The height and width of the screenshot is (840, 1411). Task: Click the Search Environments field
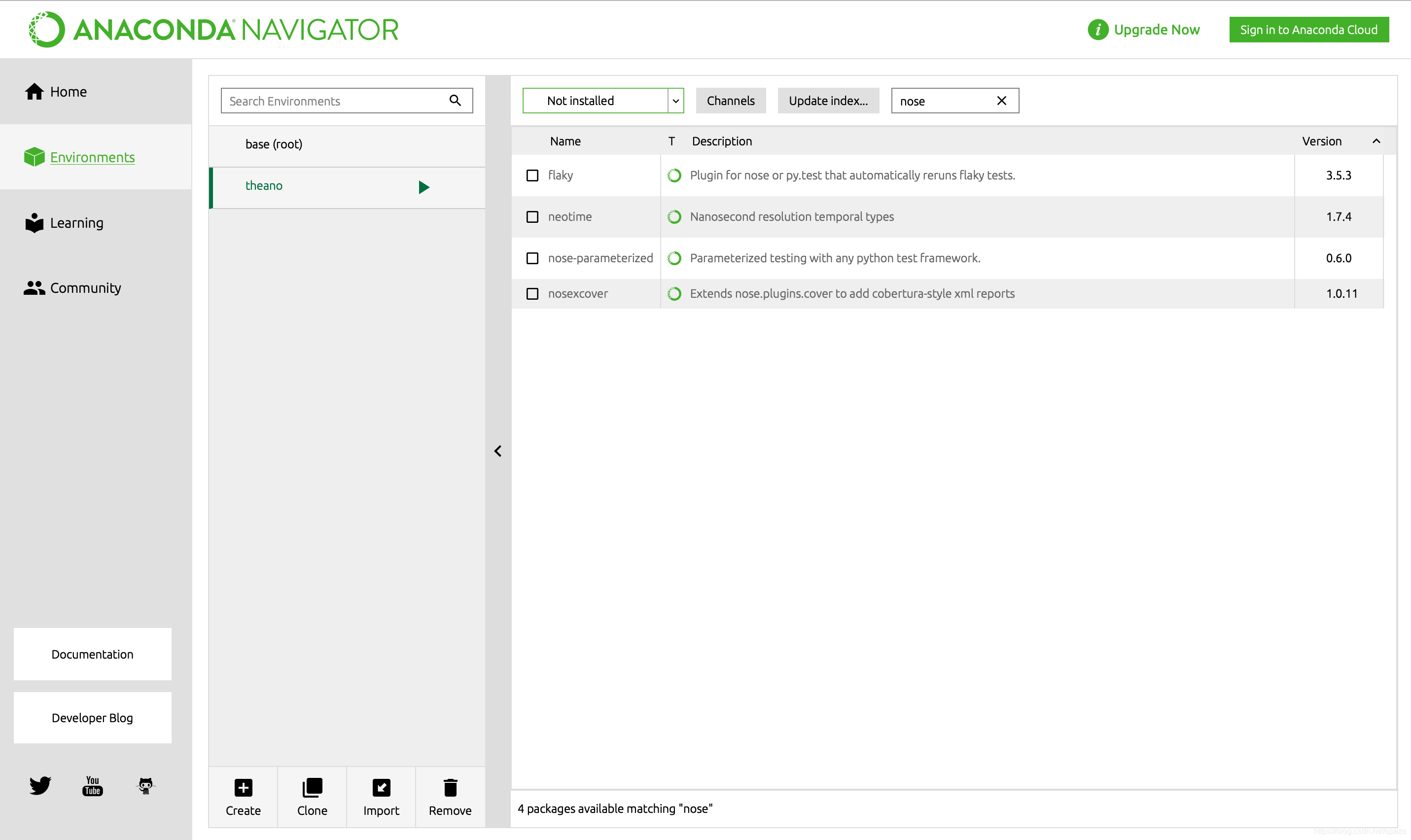coord(347,101)
